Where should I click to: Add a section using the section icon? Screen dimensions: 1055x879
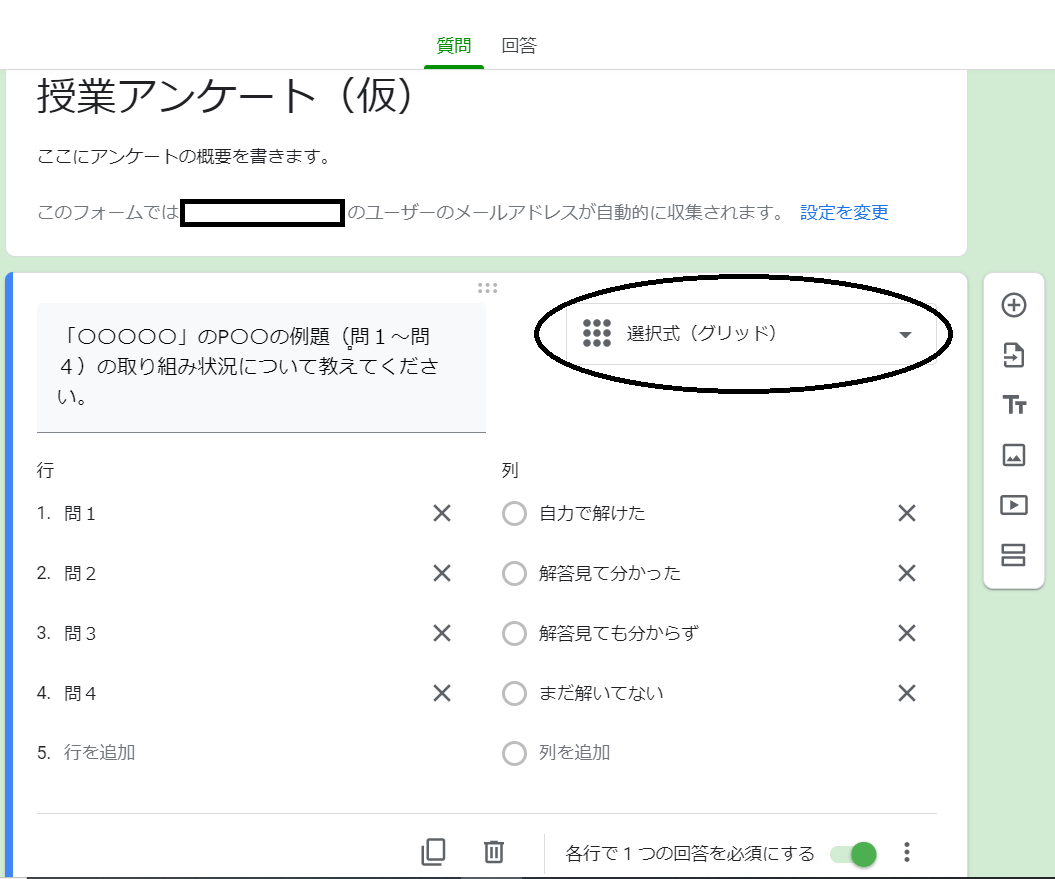pos(1013,555)
